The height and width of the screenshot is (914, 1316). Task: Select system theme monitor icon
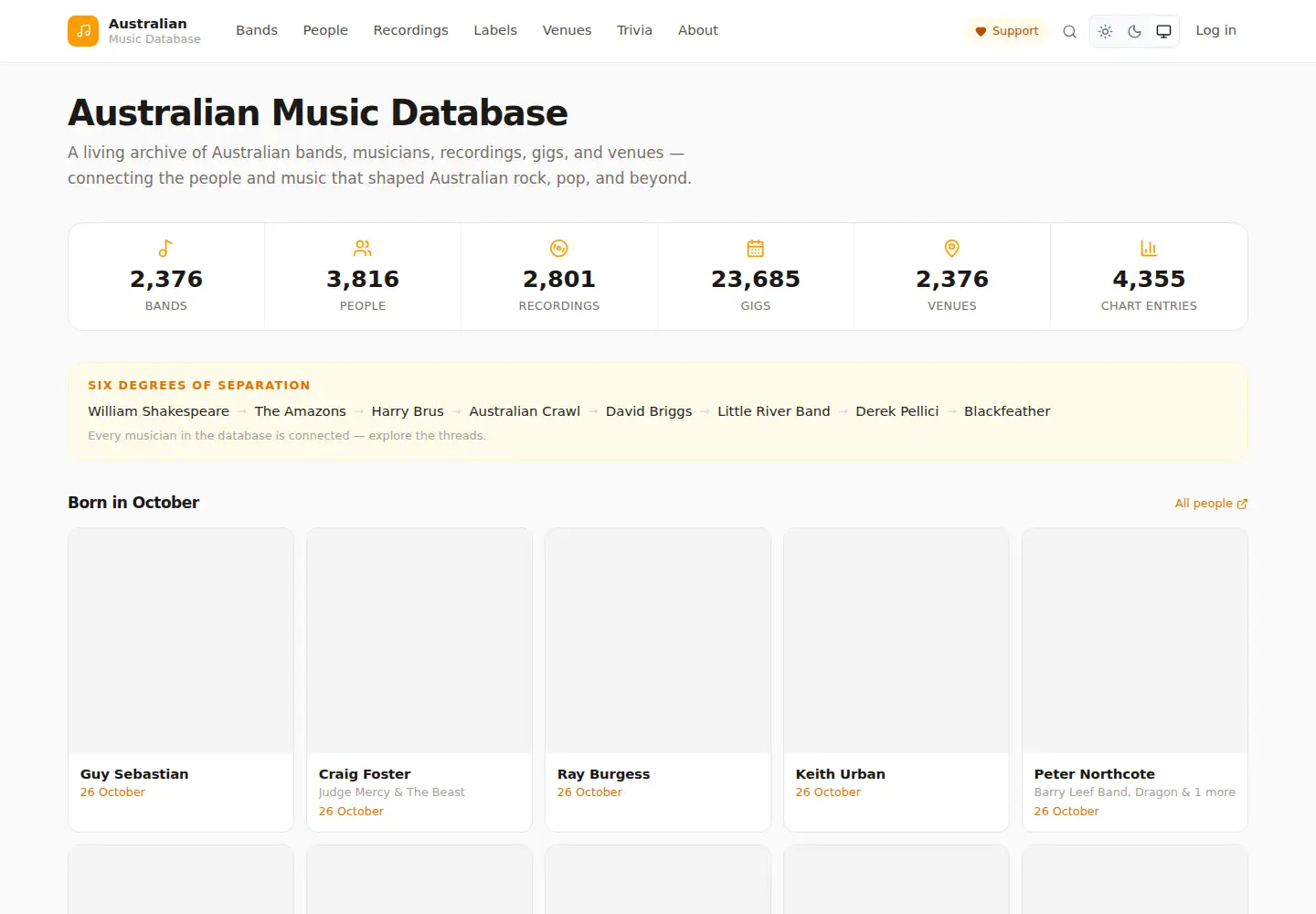click(1163, 31)
